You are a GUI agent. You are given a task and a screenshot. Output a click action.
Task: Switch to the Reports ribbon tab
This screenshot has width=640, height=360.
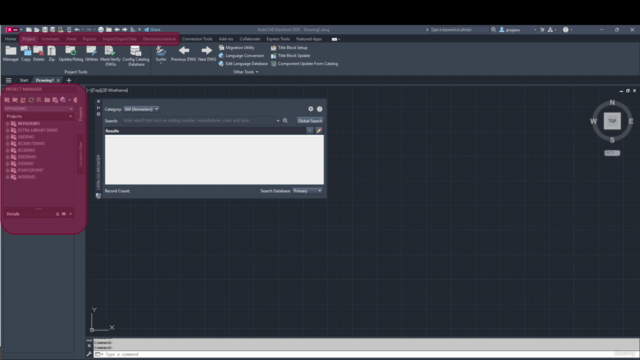click(89, 39)
